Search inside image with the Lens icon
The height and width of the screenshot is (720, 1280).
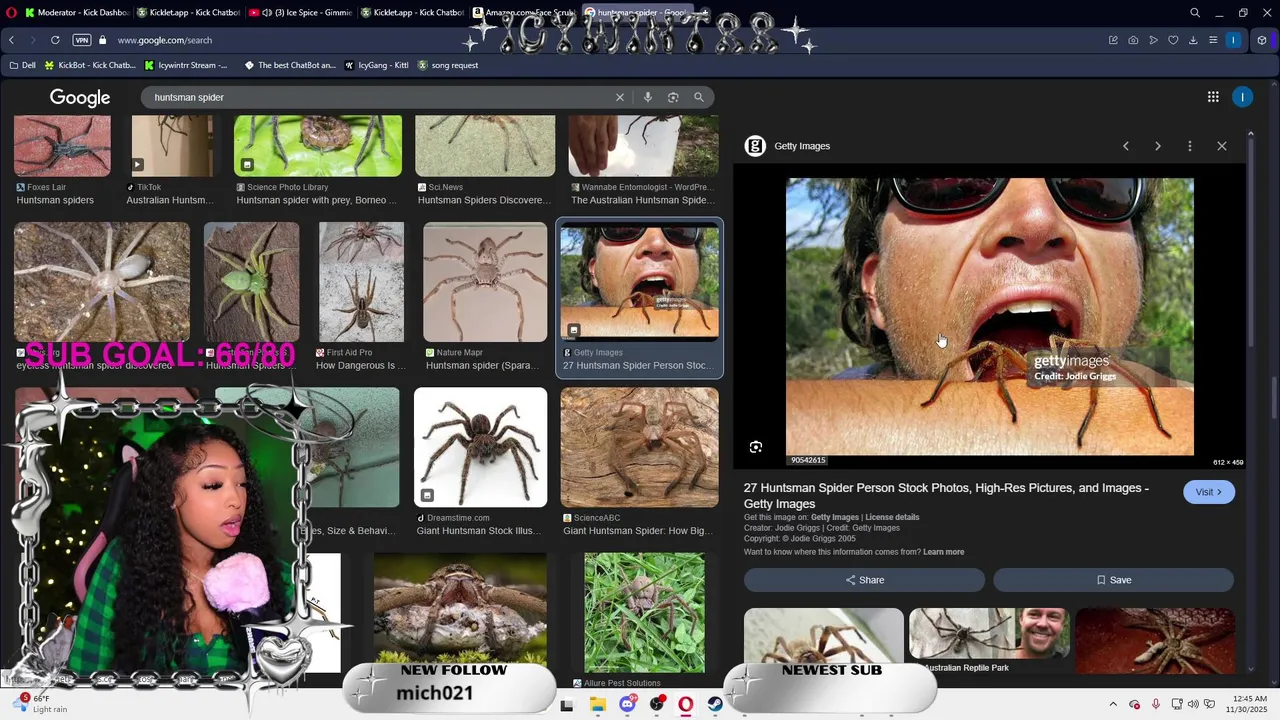pos(756,447)
